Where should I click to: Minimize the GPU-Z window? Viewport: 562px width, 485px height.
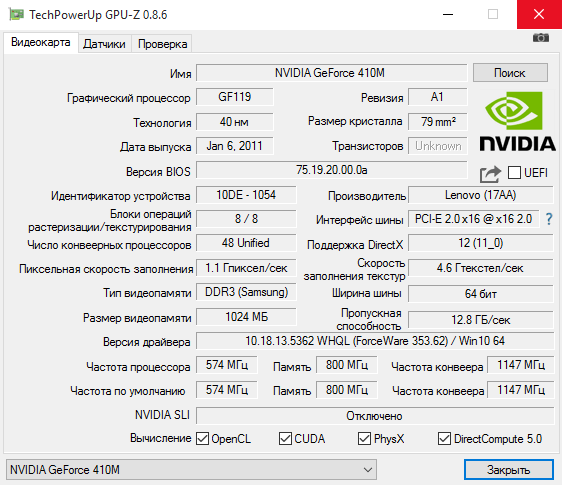click(x=448, y=14)
